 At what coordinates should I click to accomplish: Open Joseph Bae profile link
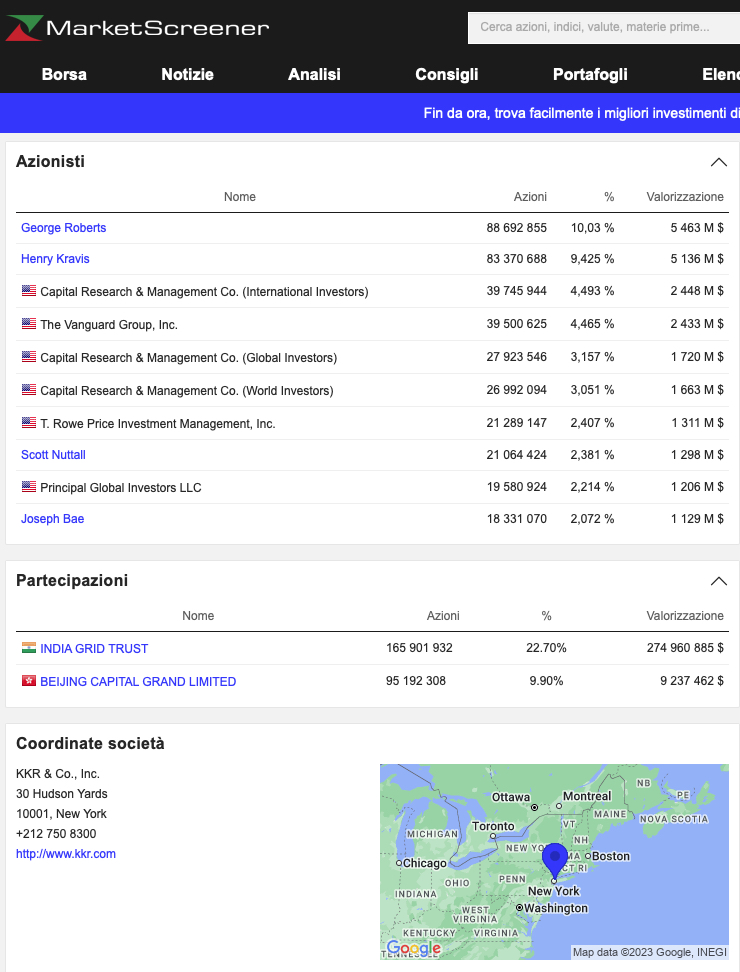point(53,518)
